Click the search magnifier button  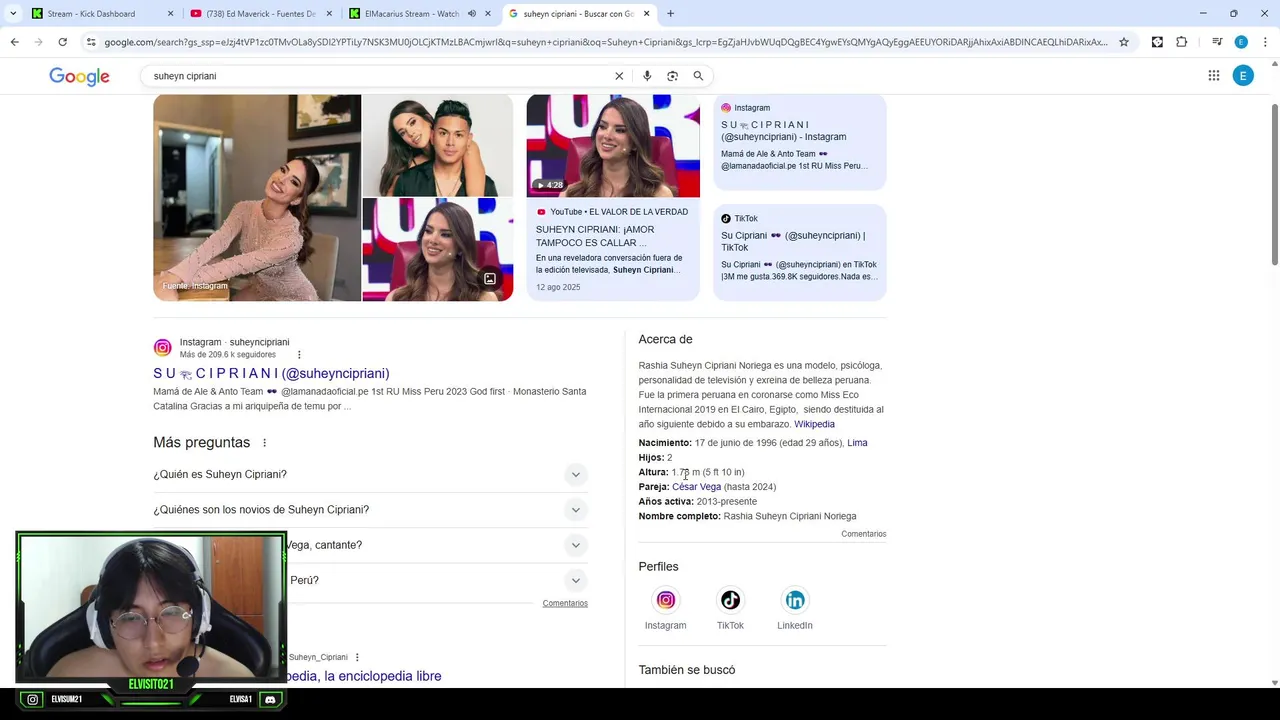[x=698, y=76]
